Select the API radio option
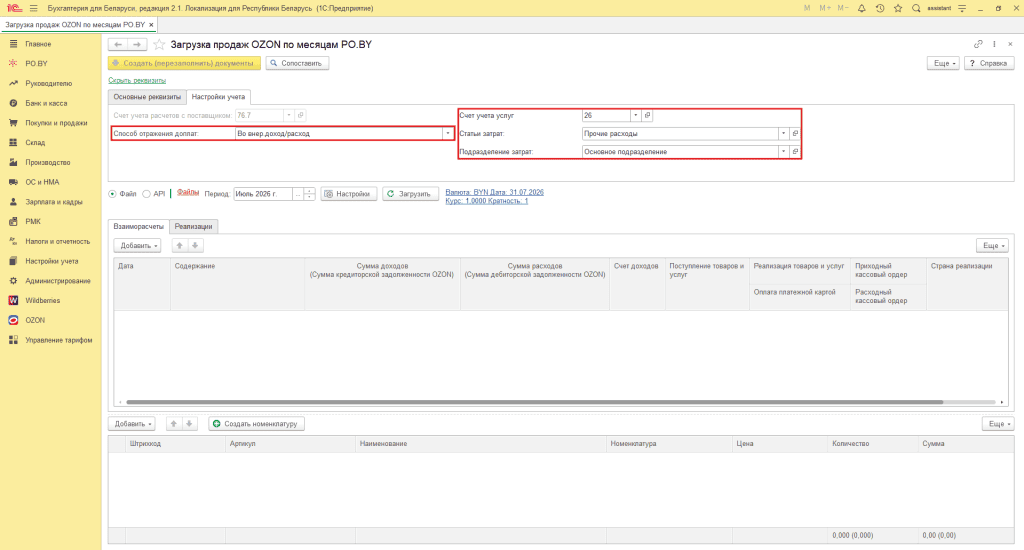The image size is (1024, 550). [x=146, y=194]
